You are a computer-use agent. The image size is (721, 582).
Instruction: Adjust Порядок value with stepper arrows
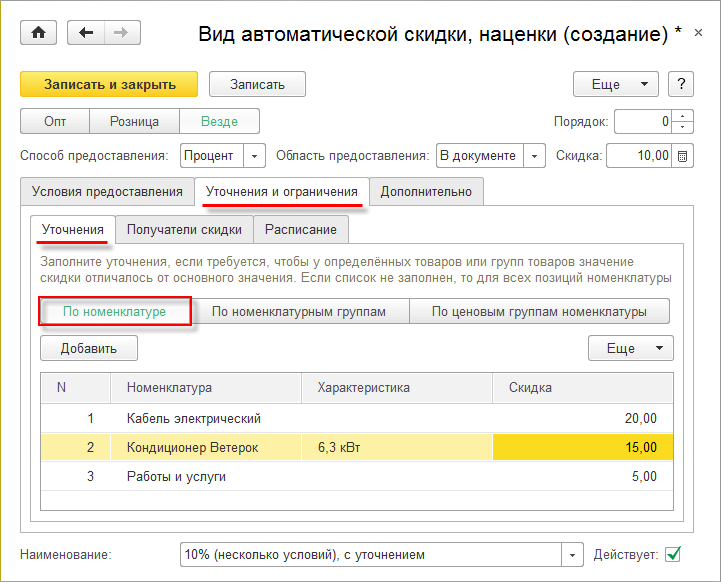pos(684,122)
